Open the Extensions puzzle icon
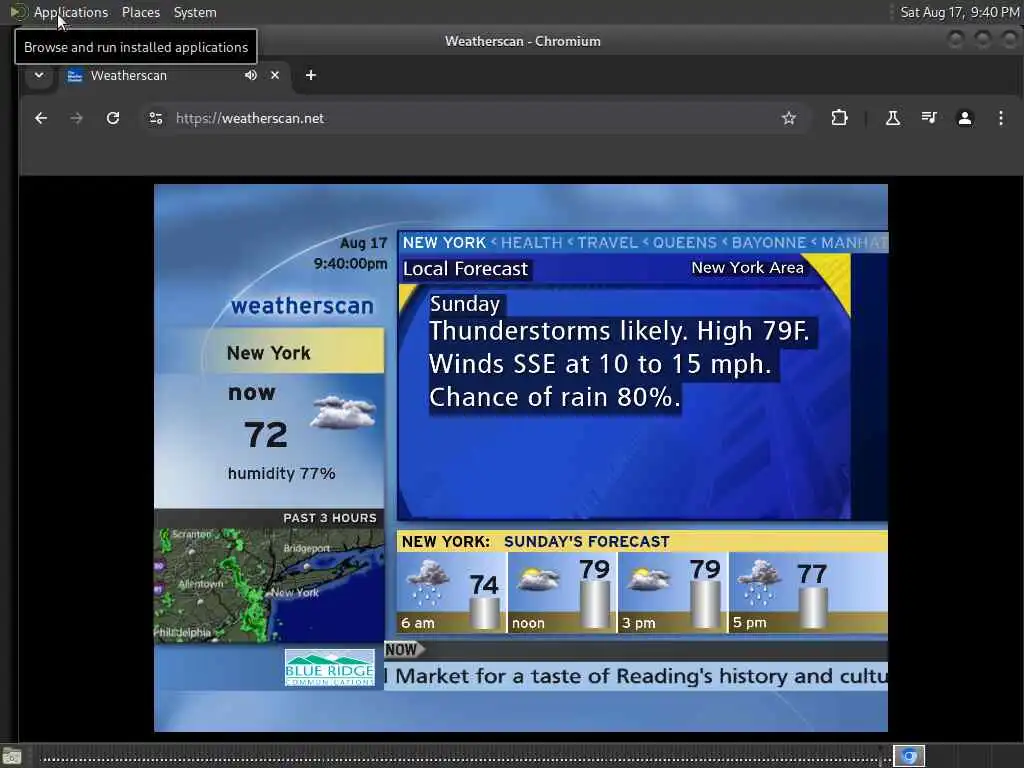 [x=839, y=118]
